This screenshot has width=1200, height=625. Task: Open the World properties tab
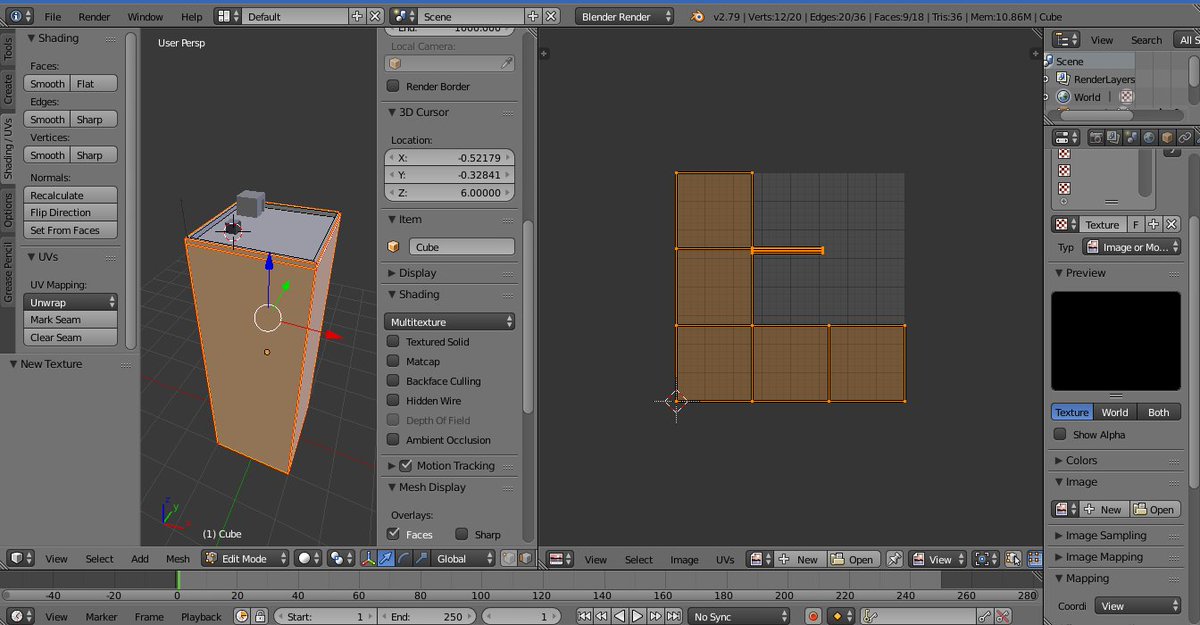click(1149, 137)
